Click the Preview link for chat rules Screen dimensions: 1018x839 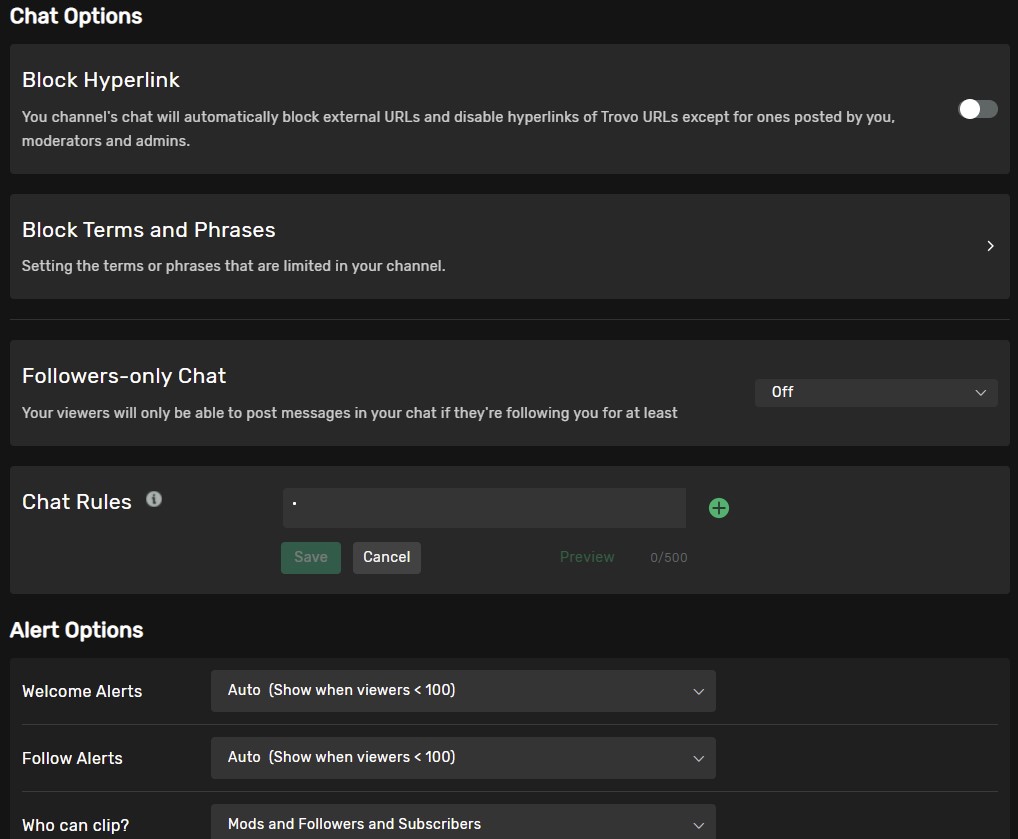pyautogui.click(x=587, y=557)
